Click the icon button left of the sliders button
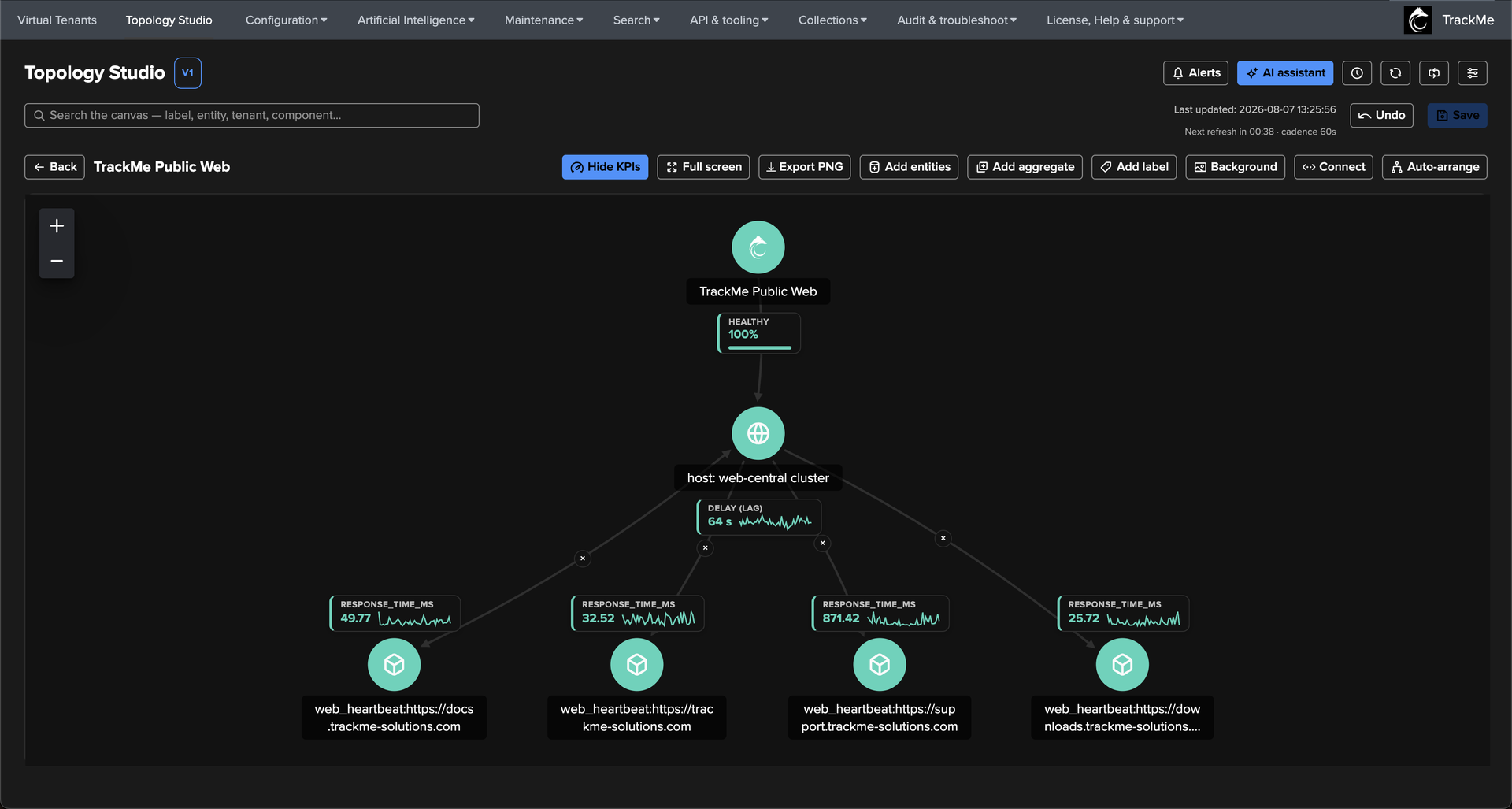 (x=1433, y=73)
